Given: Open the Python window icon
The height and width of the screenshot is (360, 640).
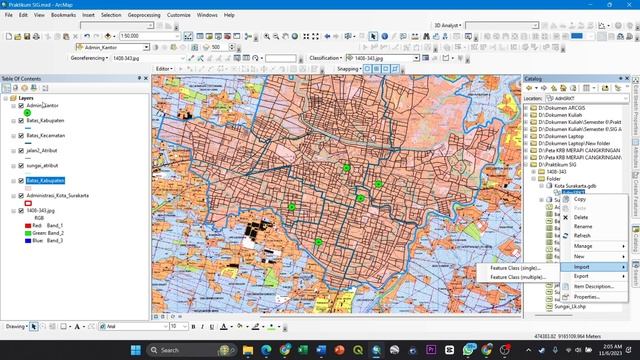Looking at the screenshot, I should click(237, 36).
